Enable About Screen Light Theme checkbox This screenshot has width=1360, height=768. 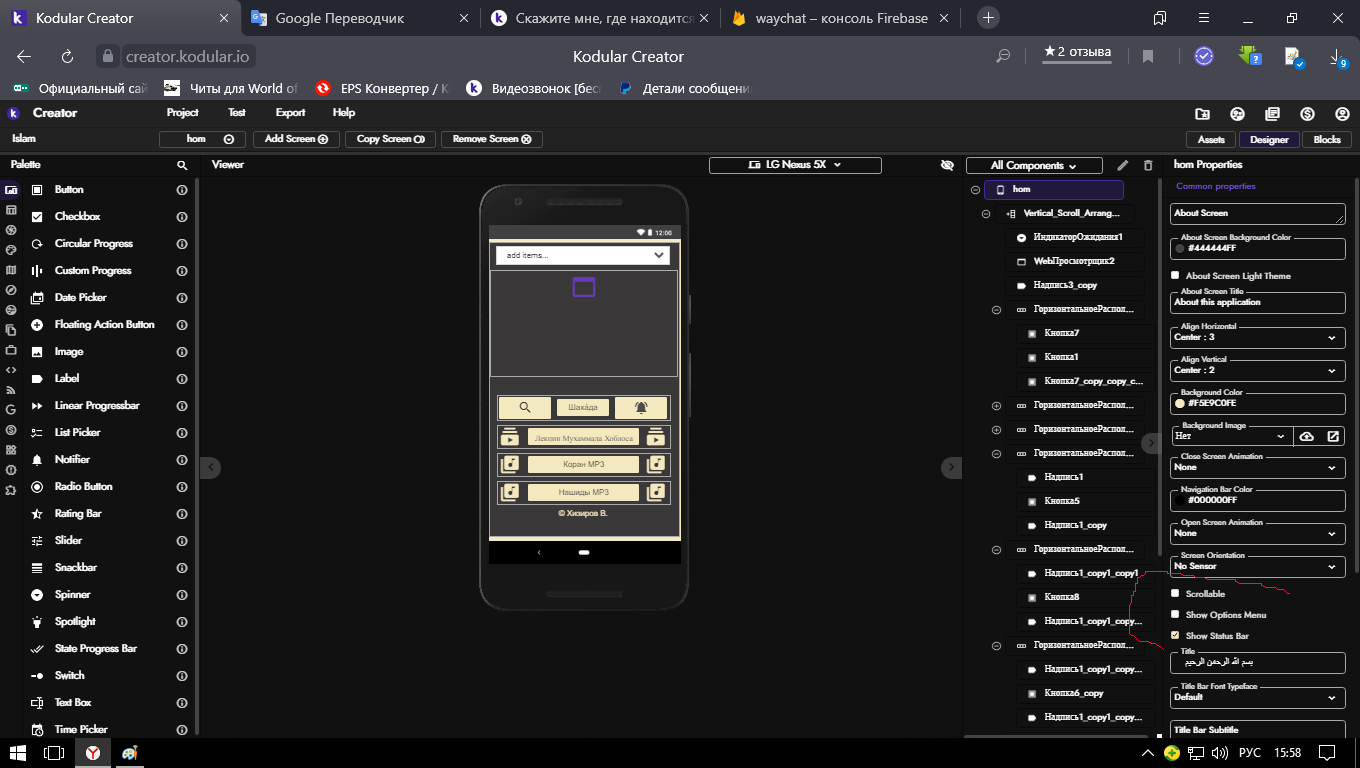point(1176,275)
